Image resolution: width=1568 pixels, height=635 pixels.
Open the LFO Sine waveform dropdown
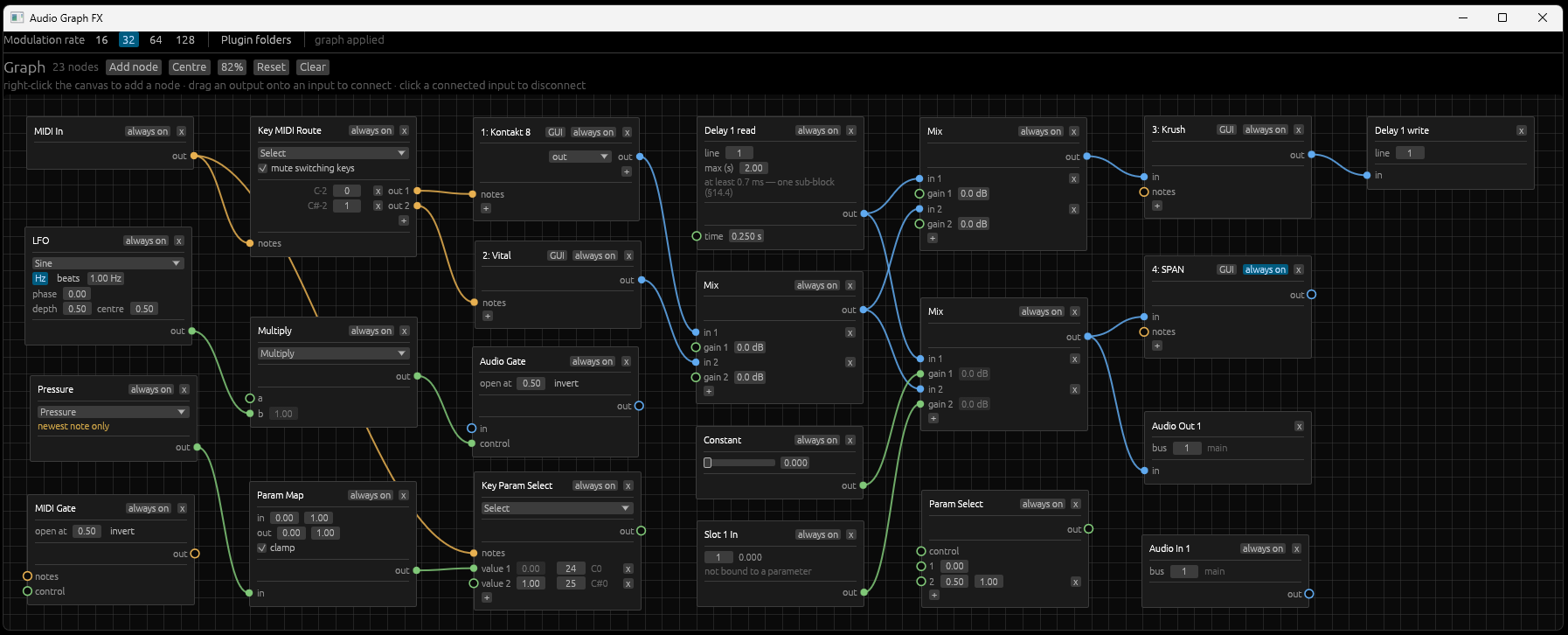(x=108, y=263)
